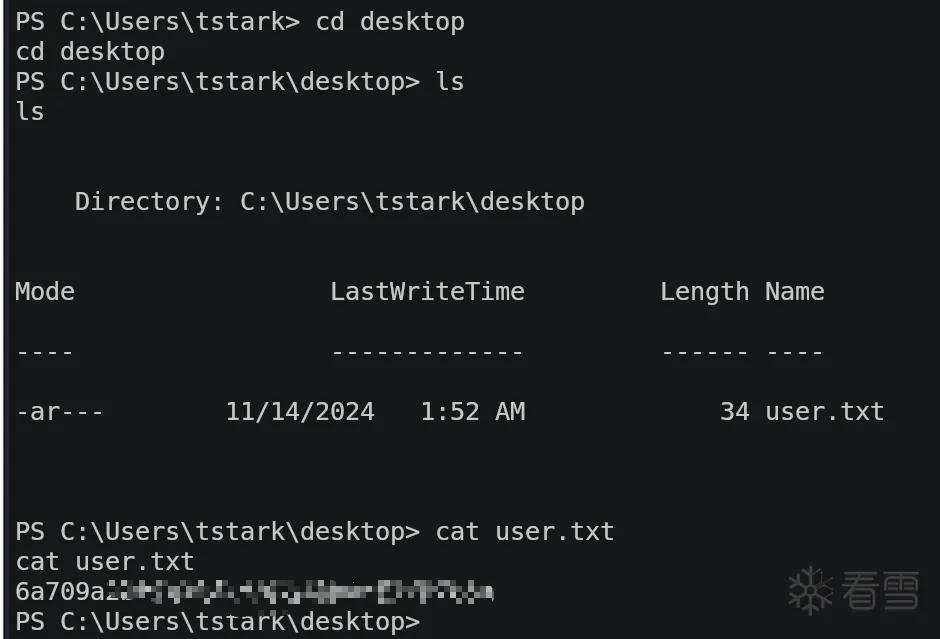Click the echoed 'cd desktop' second line
940x639 pixels.
(x=90, y=52)
